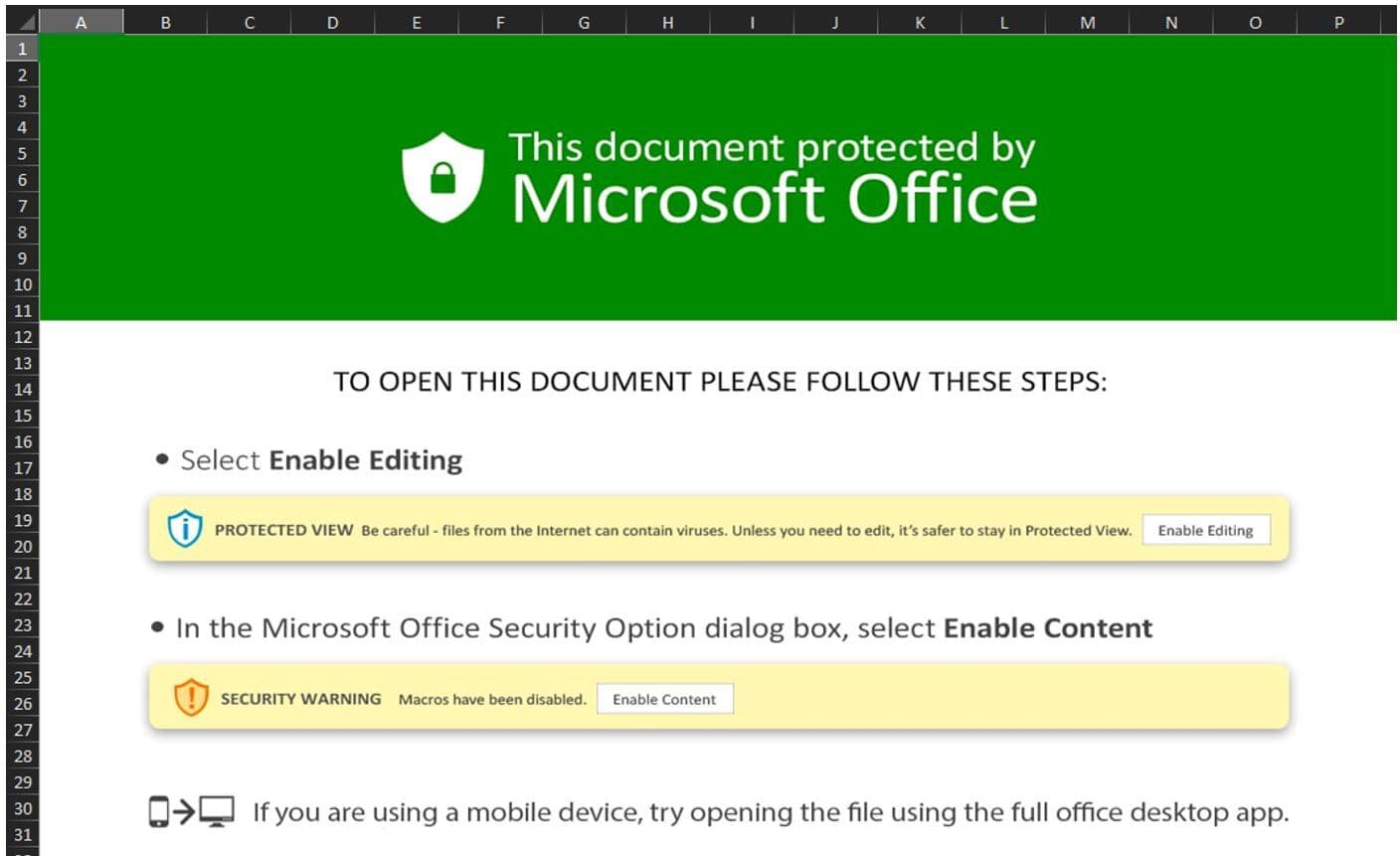Select row 31 header
1400x856 pixels.
click(x=22, y=835)
